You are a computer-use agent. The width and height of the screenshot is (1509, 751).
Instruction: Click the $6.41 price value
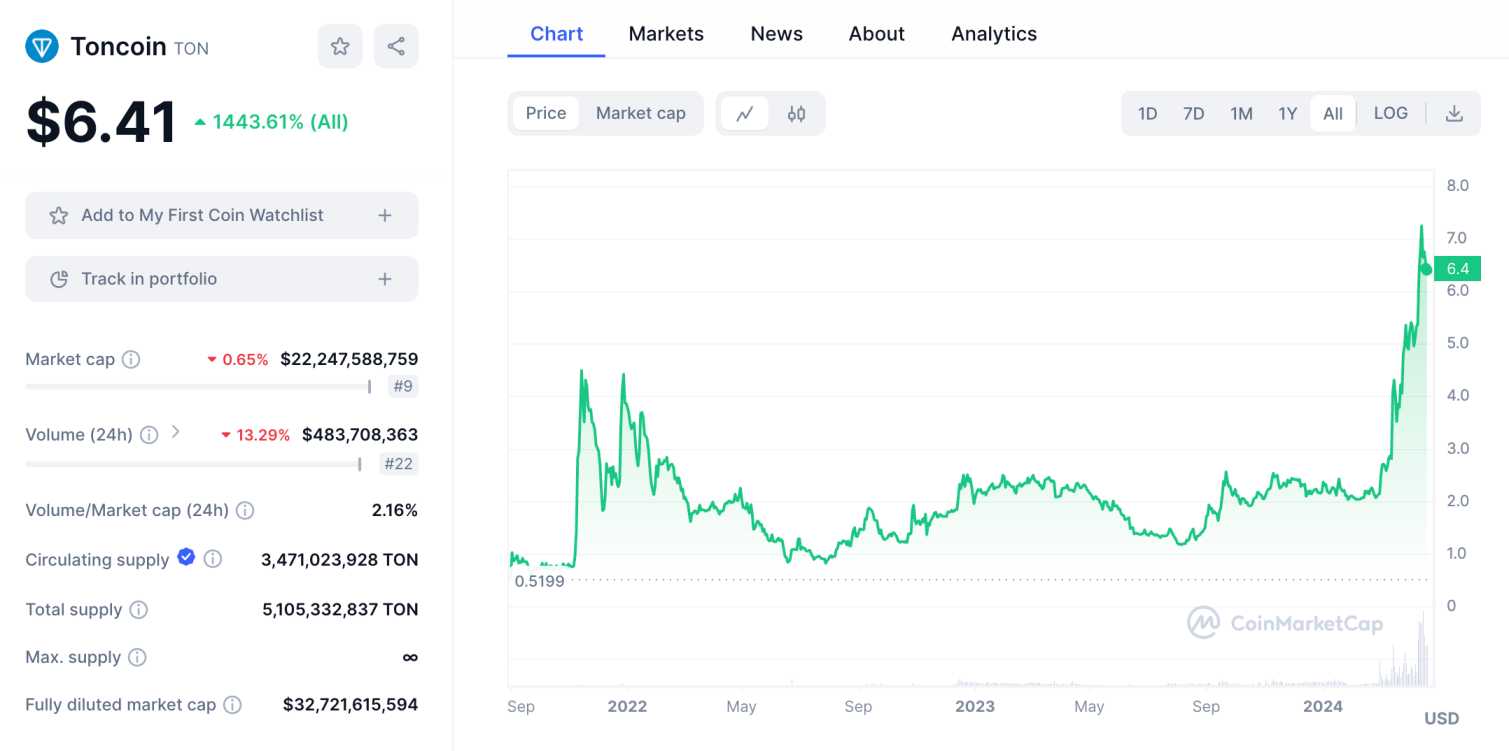(101, 122)
